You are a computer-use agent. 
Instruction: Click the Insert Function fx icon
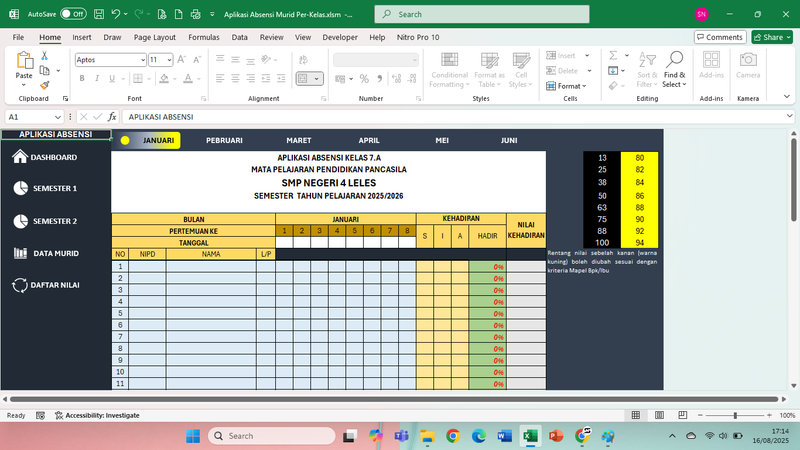point(113,117)
